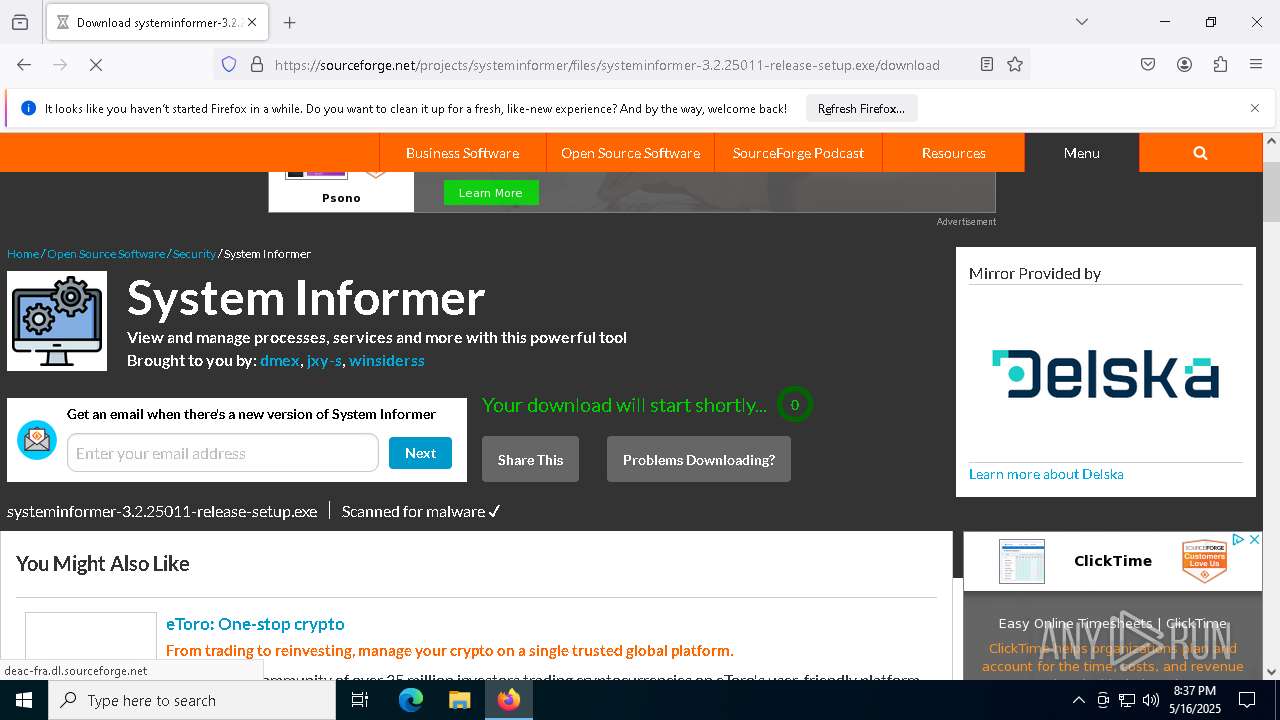Open network tray icon

[x=1127, y=700]
